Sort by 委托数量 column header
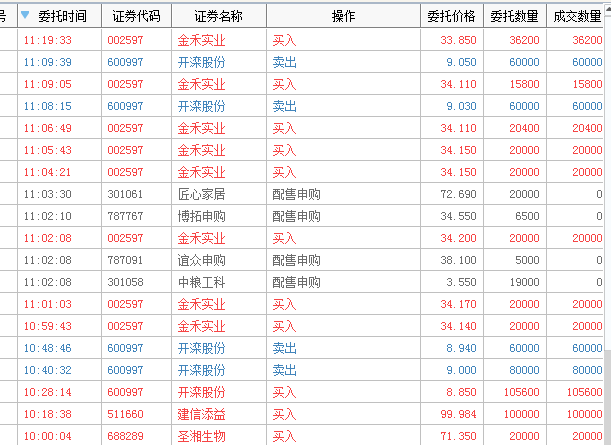Image resolution: width=611 pixels, height=445 pixels. [x=514, y=16]
